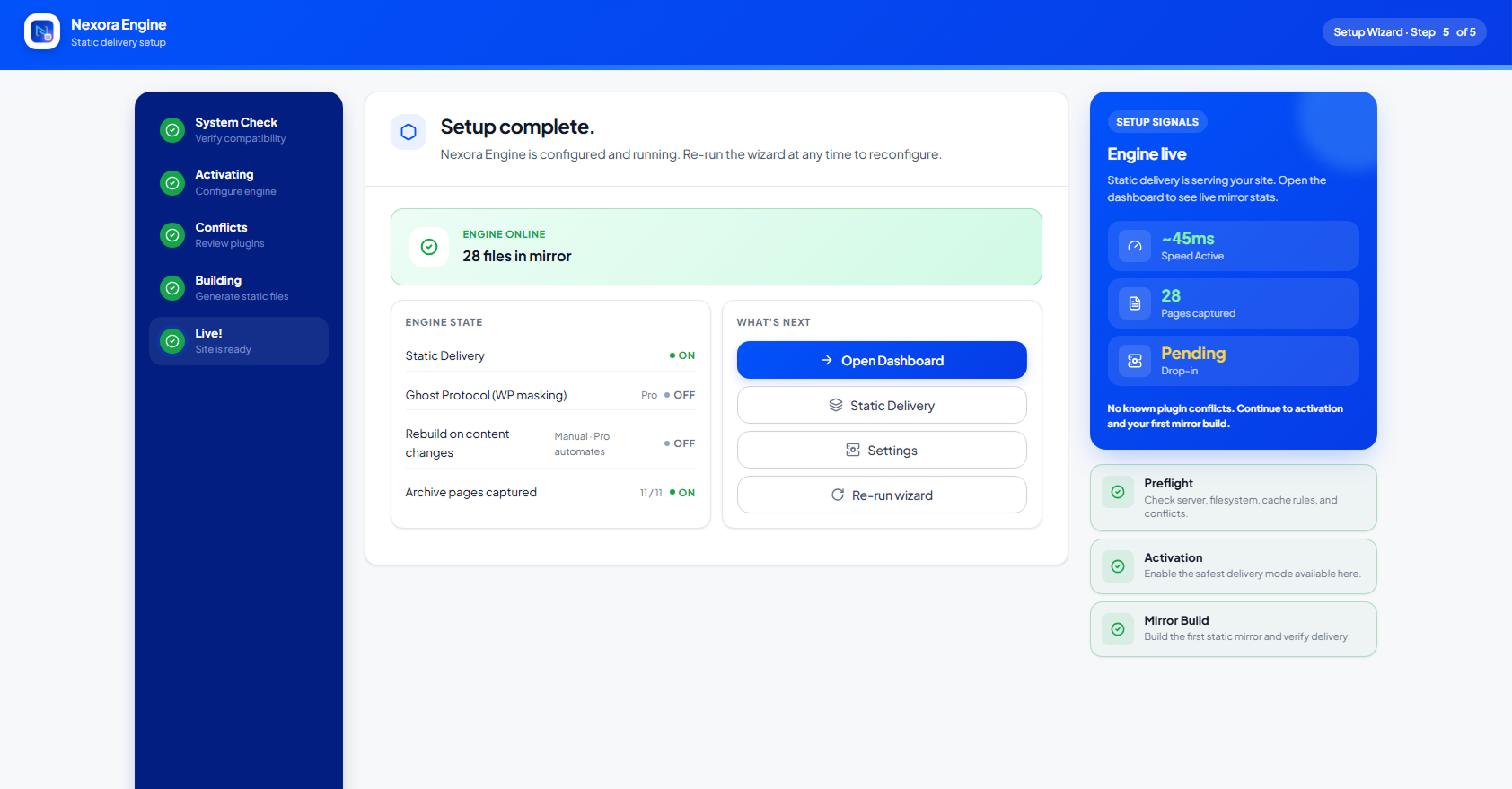Click the Mirror Build checkmark icon
Screen dimensions: 1512x789
click(1118, 629)
